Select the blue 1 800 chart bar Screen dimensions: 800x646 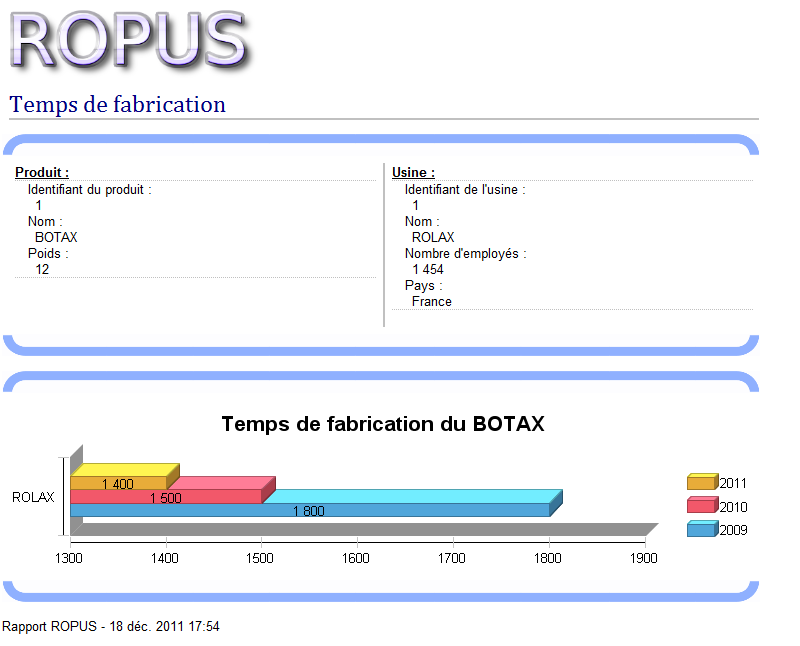tap(310, 510)
